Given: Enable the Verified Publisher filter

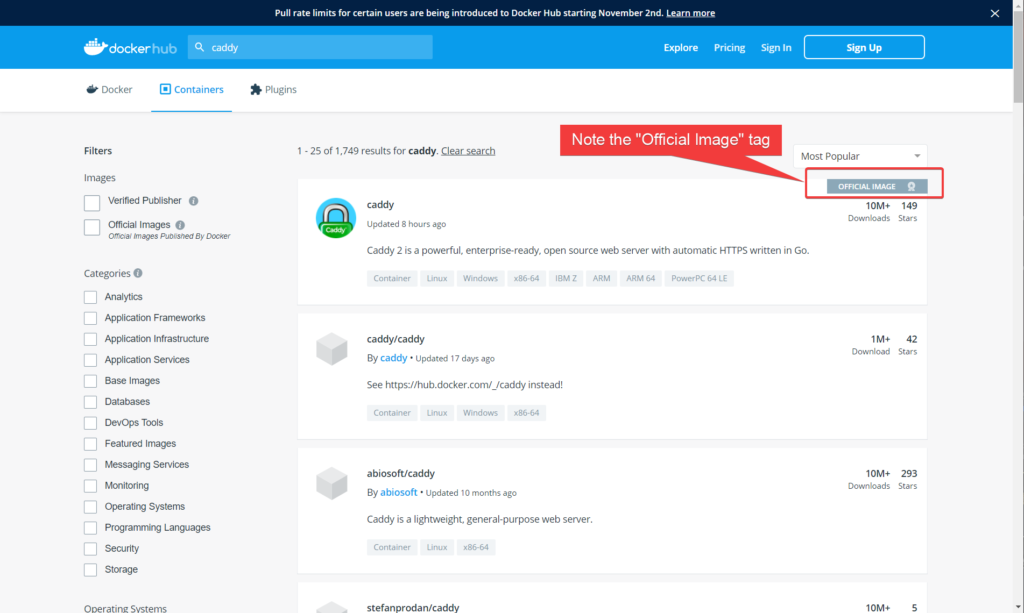Looking at the screenshot, I should pos(91,201).
